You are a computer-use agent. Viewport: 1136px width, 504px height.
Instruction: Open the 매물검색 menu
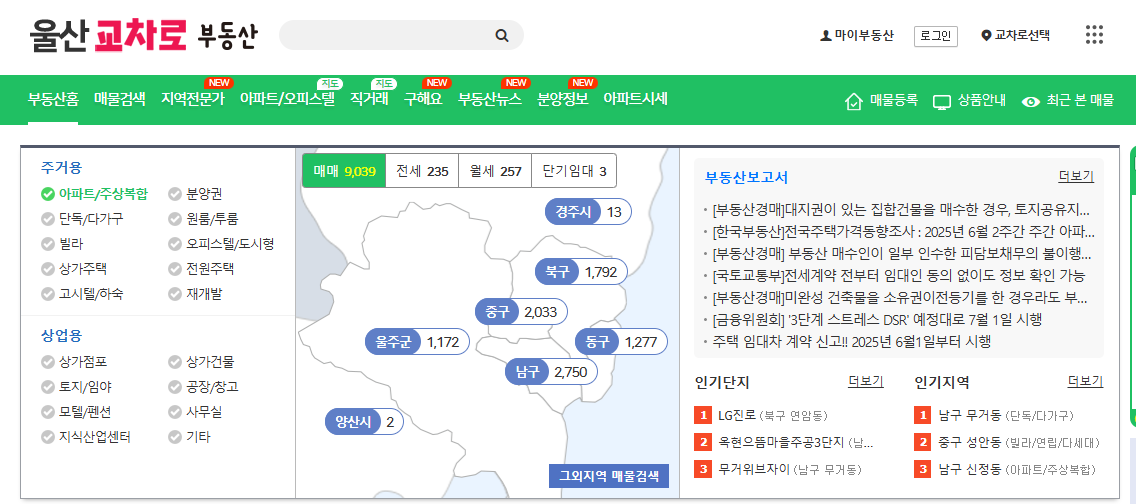click(120, 99)
